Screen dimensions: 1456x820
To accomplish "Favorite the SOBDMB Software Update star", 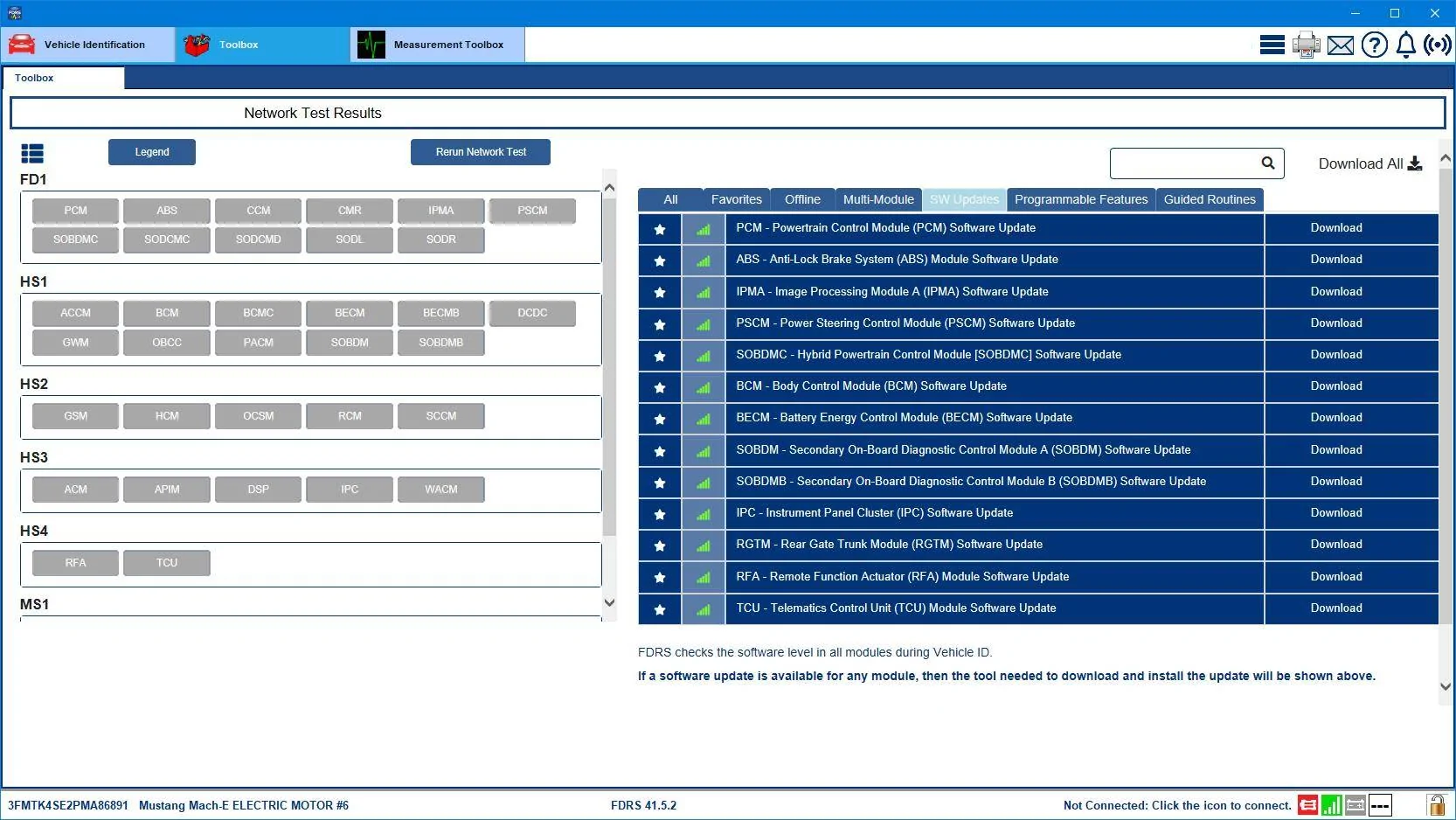I will (x=660, y=483).
